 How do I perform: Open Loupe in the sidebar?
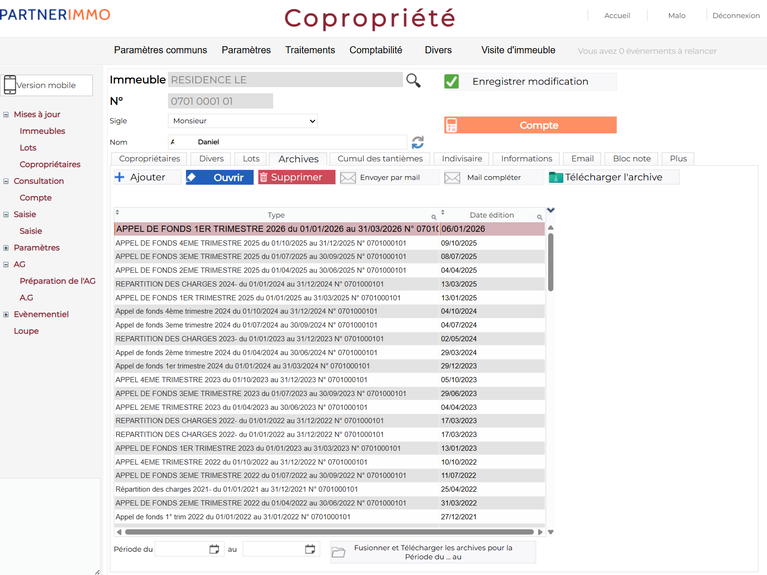tap(26, 331)
